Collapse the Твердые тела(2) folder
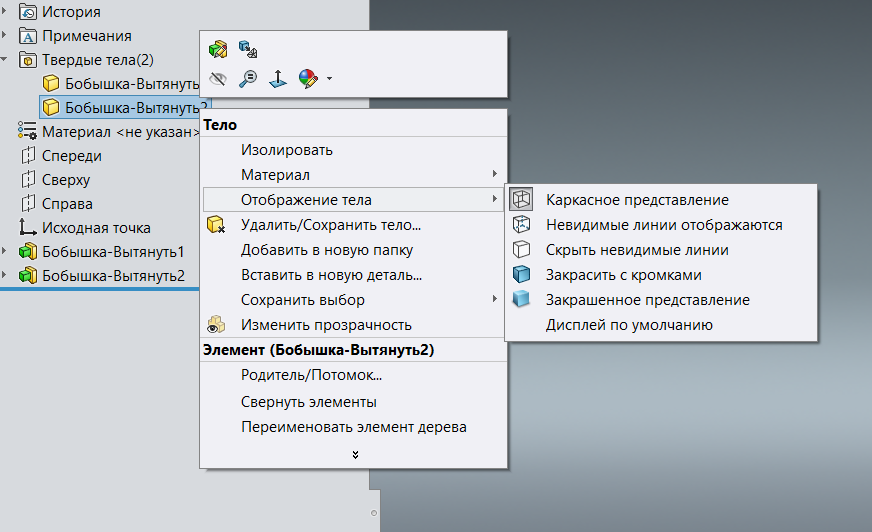The height and width of the screenshot is (532, 872). click(x=6, y=59)
